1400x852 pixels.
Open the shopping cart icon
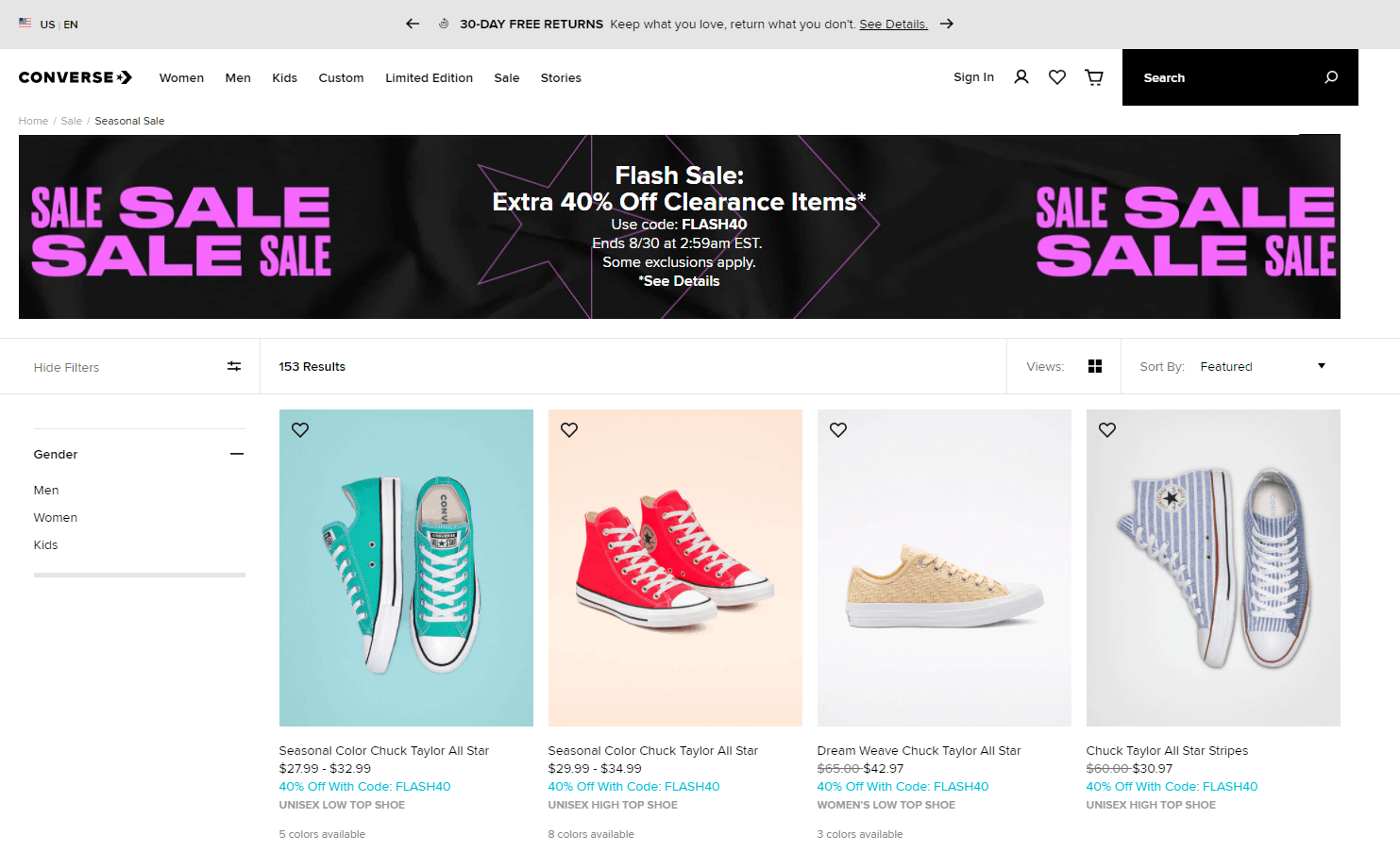click(x=1094, y=77)
